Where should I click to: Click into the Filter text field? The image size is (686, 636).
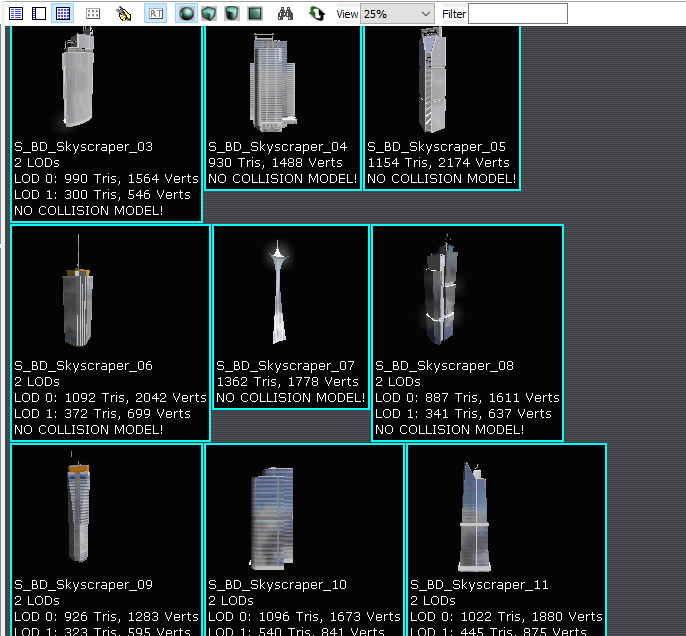tap(517, 14)
